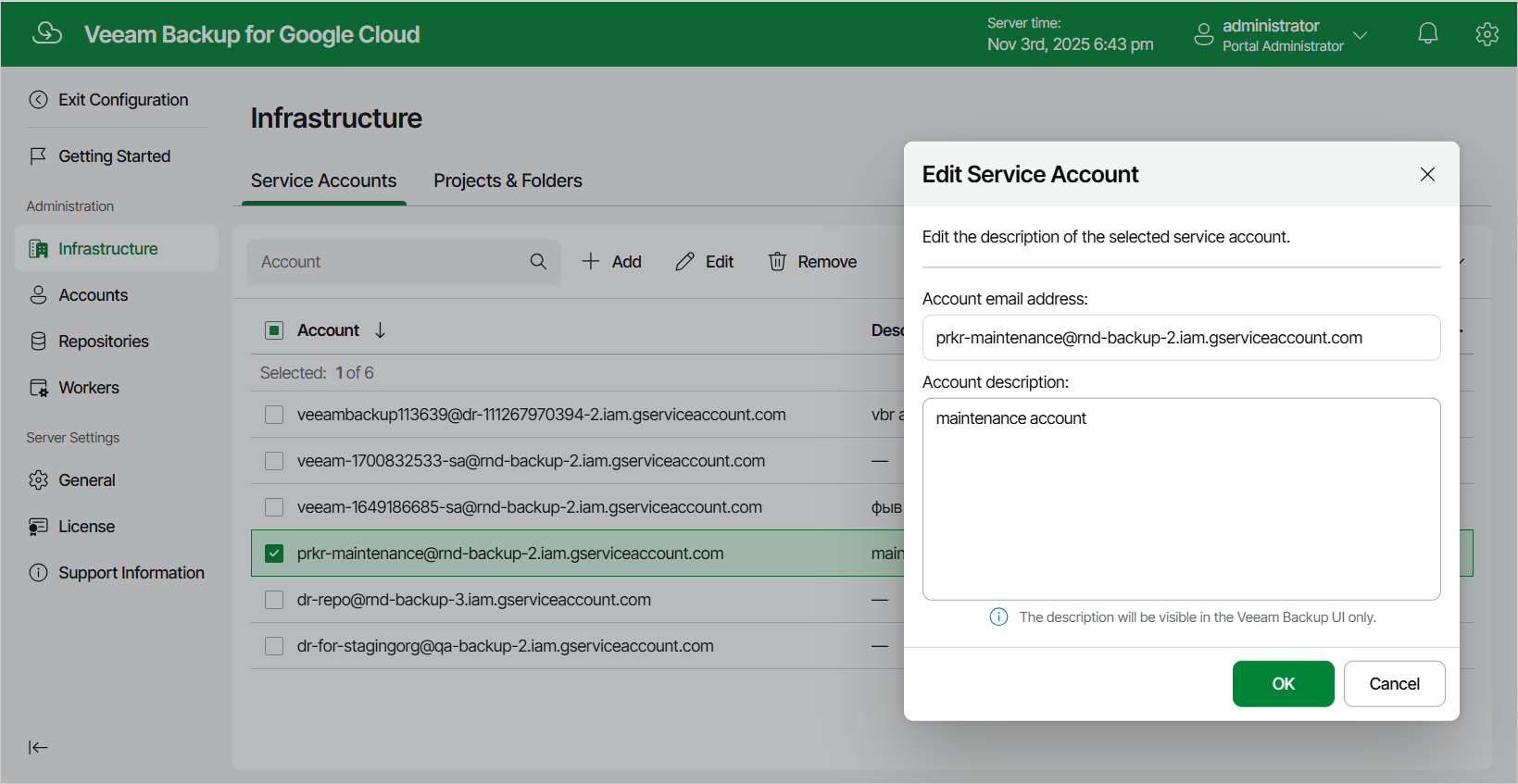The height and width of the screenshot is (784, 1518).
Task: Click the Remove button label
Action: pos(827,262)
